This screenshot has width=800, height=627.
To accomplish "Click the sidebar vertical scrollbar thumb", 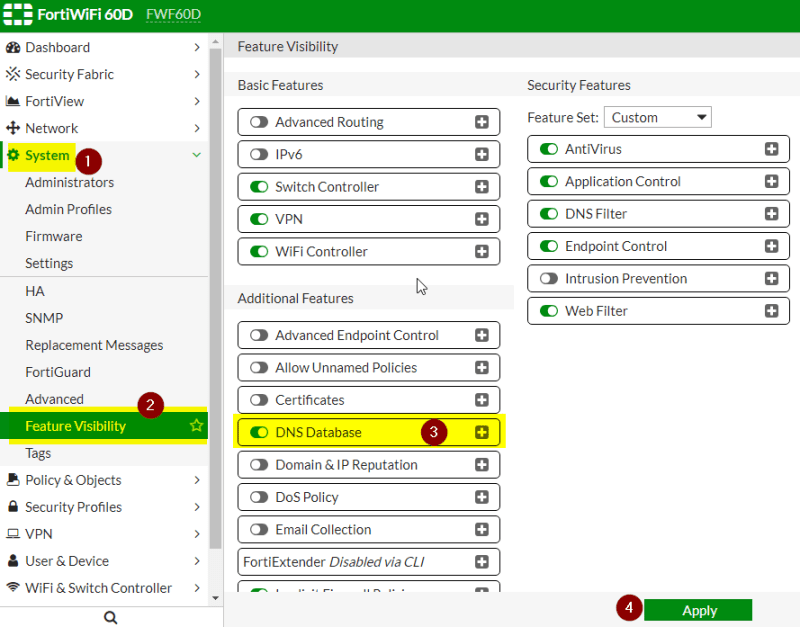I will point(215,298).
